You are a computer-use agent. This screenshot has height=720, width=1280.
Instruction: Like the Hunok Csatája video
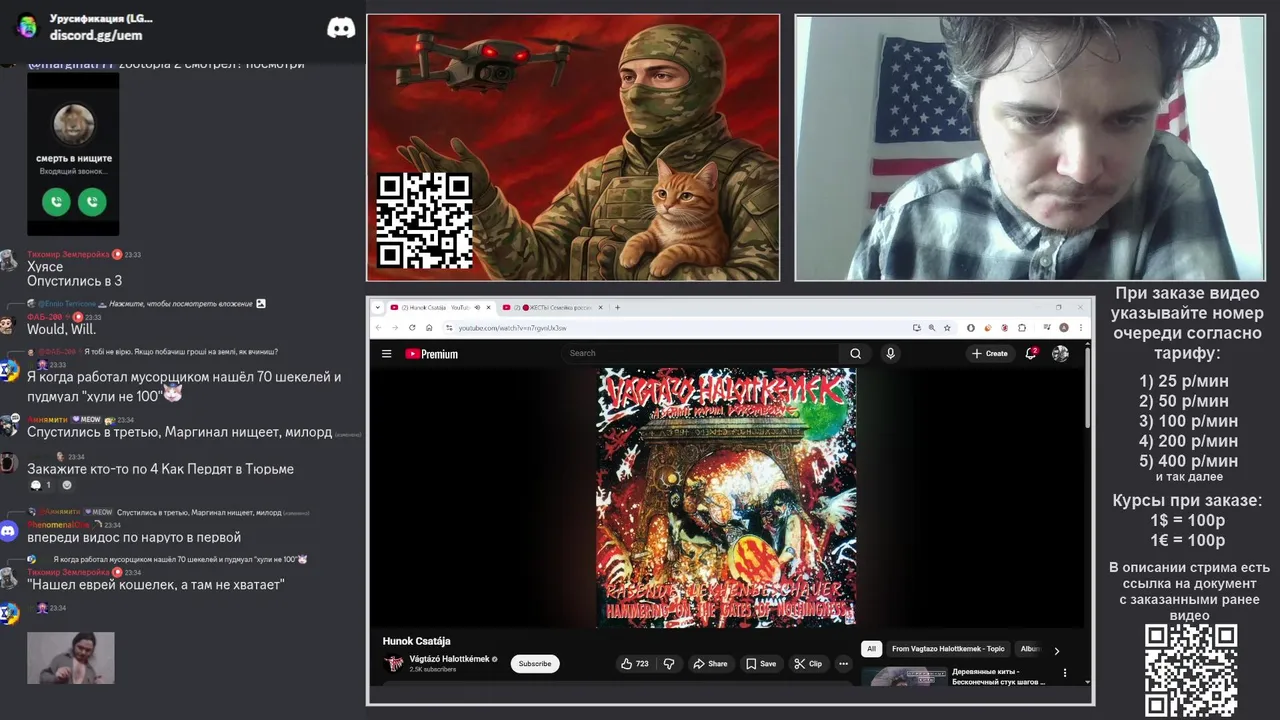(634, 664)
